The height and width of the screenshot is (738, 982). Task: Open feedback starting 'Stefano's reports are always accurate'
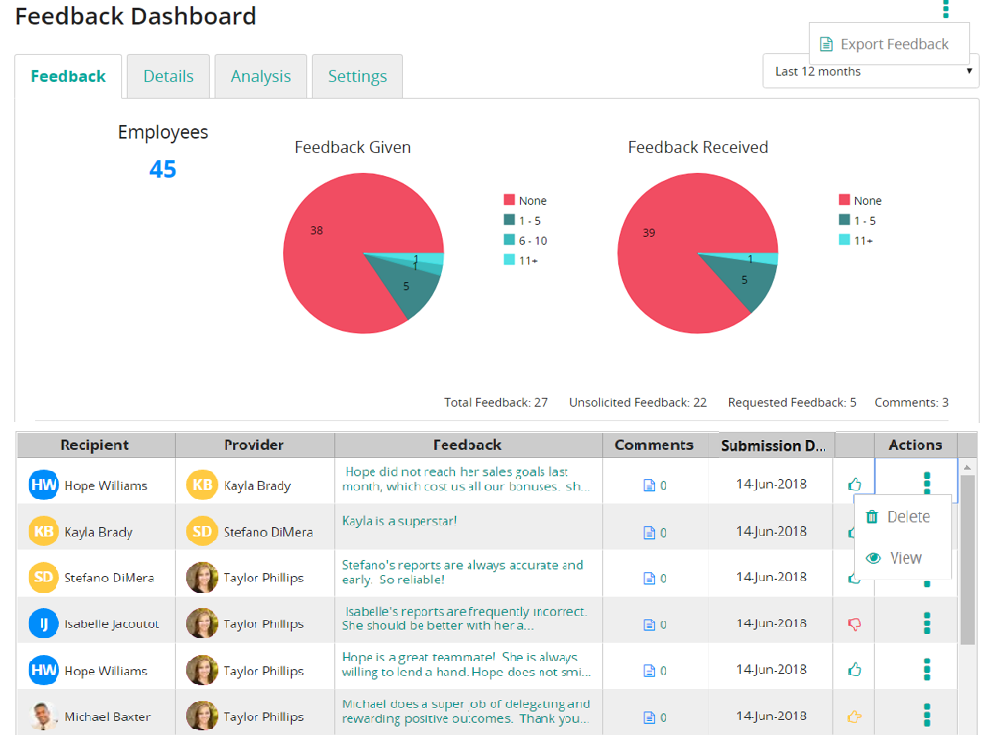point(462,572)
